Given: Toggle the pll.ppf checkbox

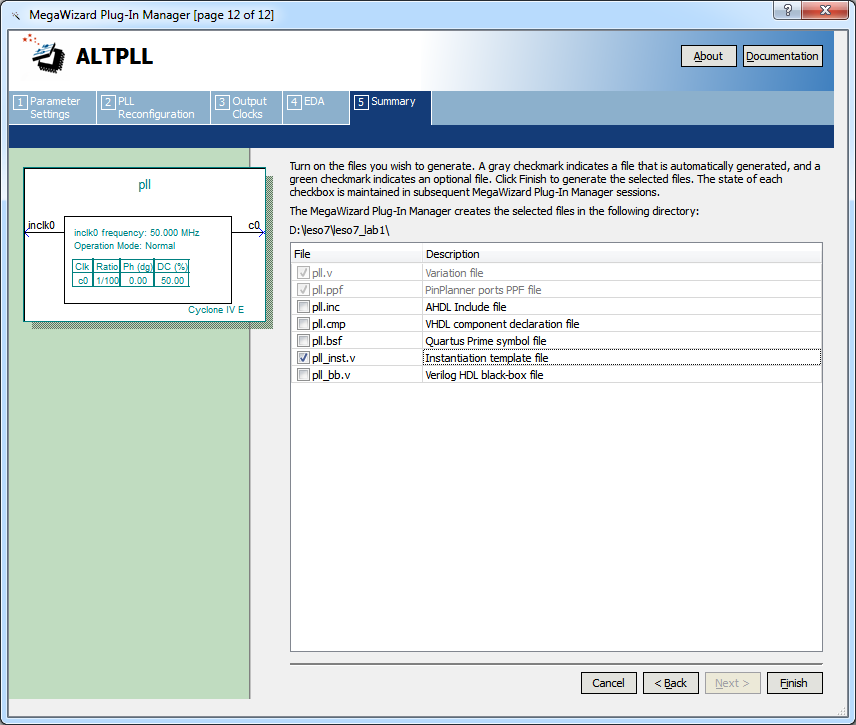Looking at the screenshot, I should click(303, 289).
